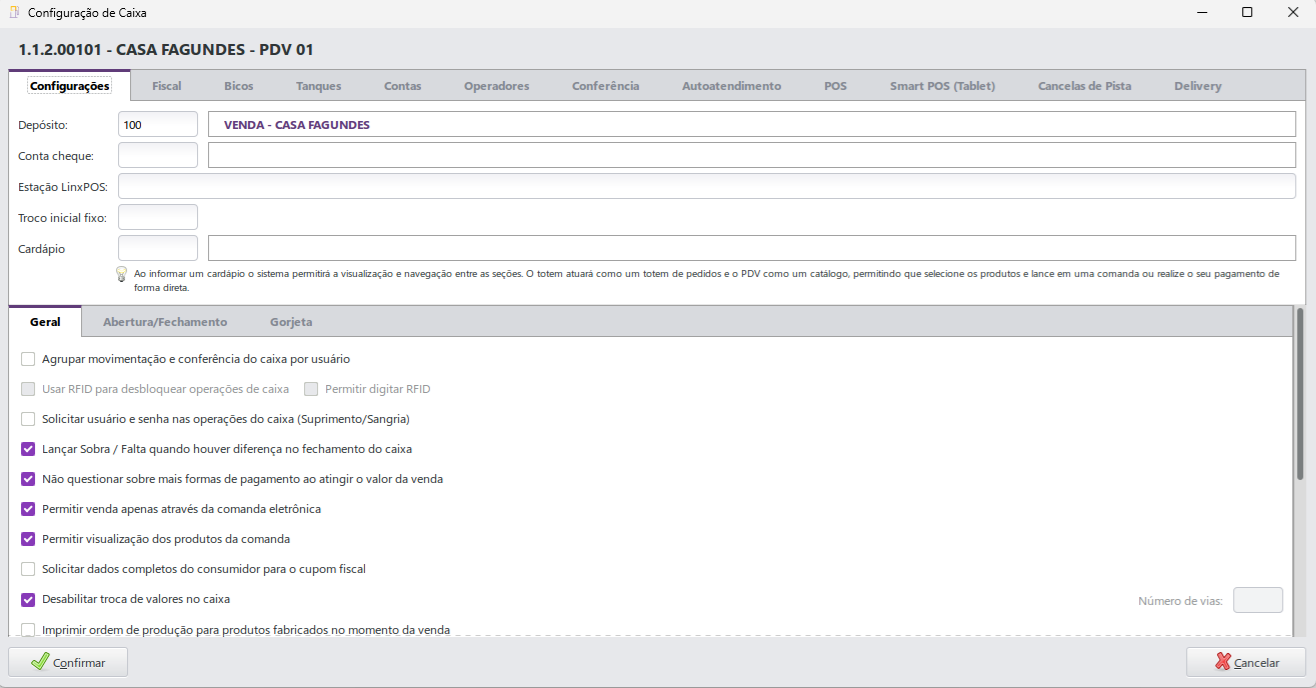Click the lightbulb hint icon under Cardápio

click(x=122, y=274)
